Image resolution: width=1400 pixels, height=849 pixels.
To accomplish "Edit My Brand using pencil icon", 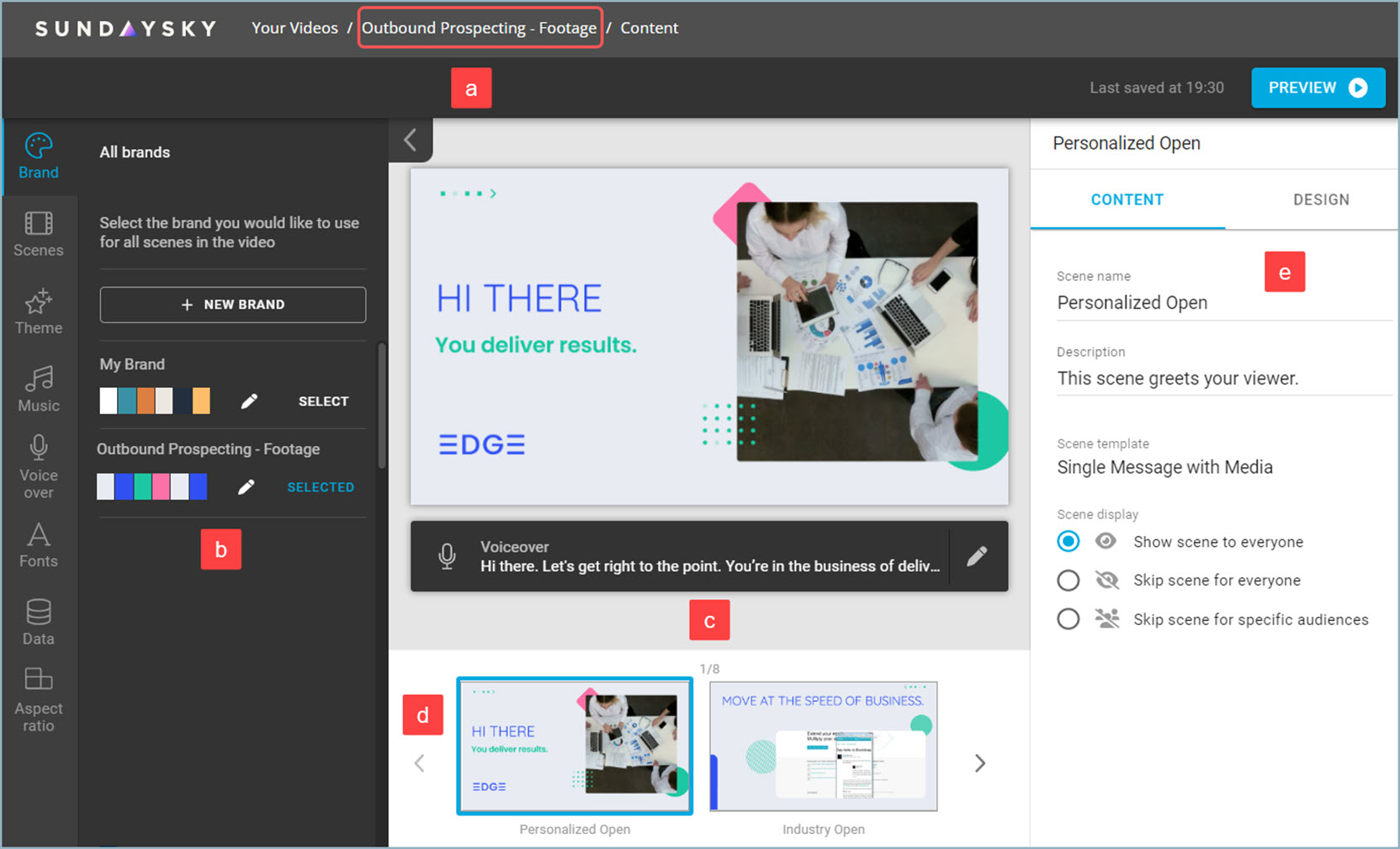I will (x=249, y=401).
